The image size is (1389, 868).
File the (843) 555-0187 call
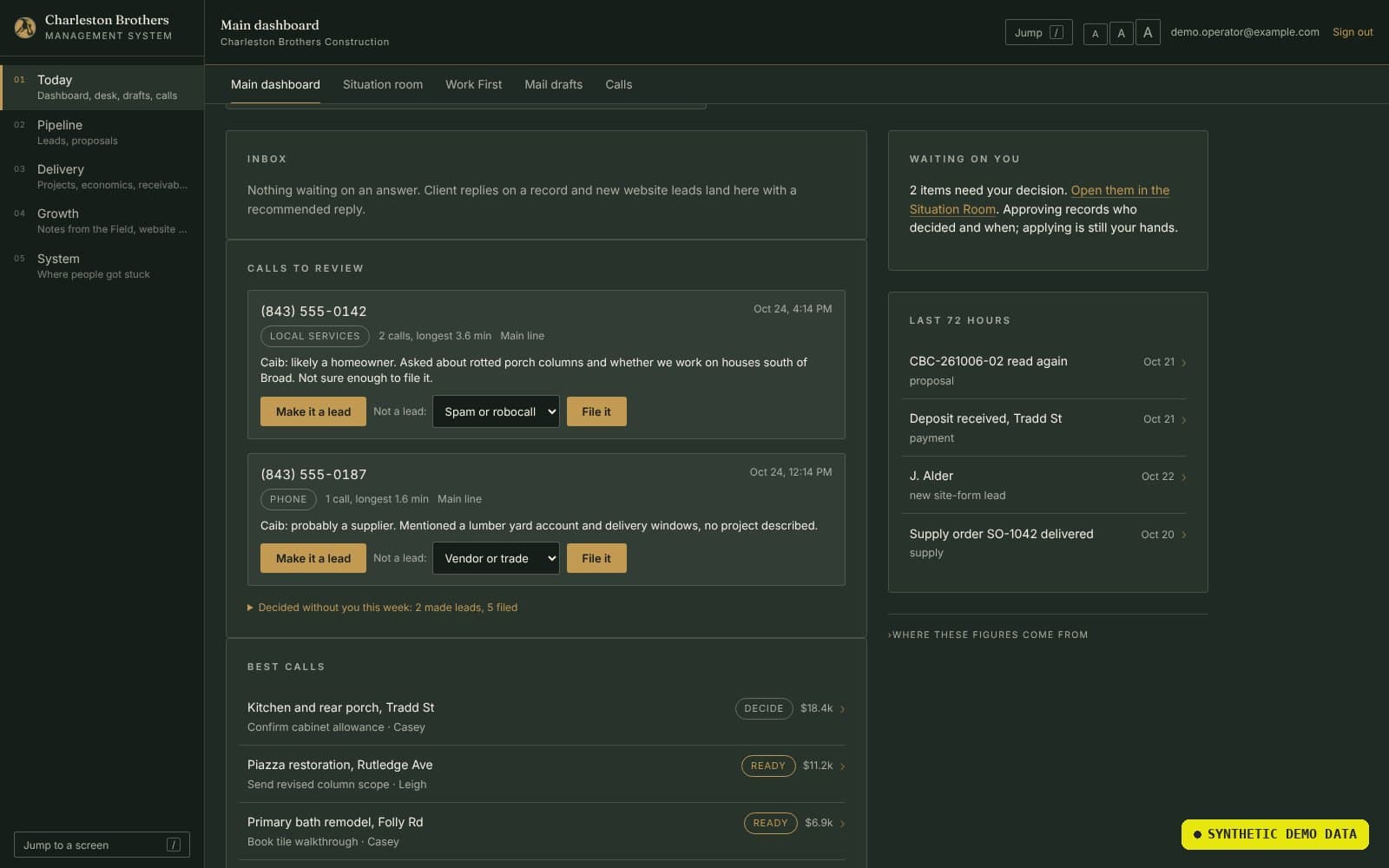[596, 558]
